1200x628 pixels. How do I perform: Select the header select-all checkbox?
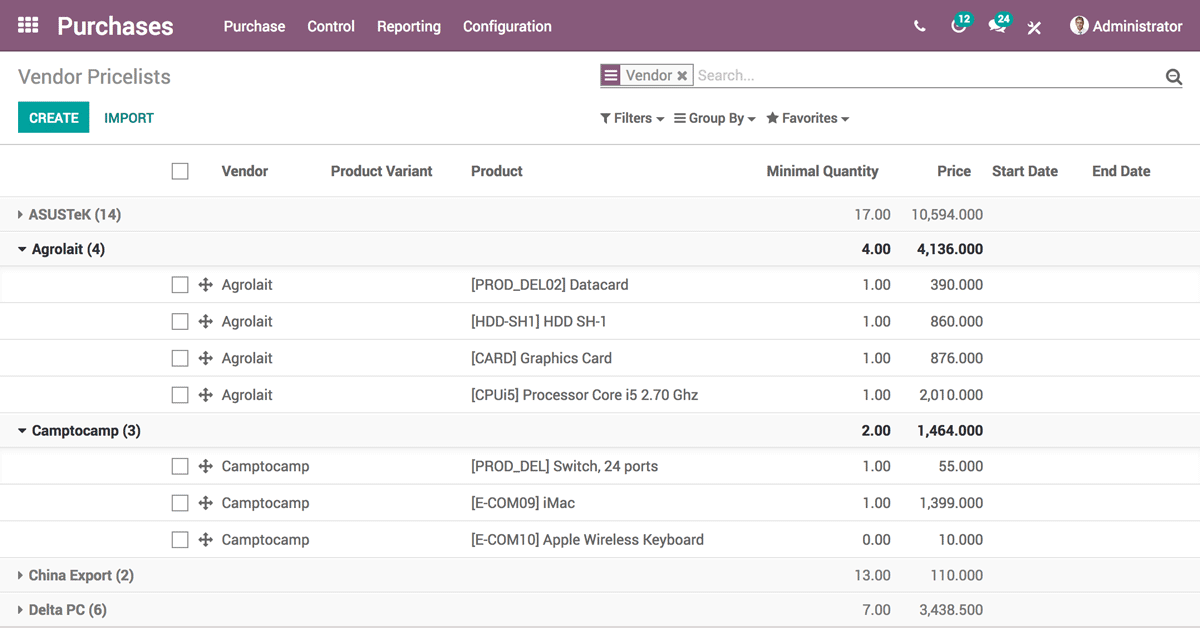[180, 170]
